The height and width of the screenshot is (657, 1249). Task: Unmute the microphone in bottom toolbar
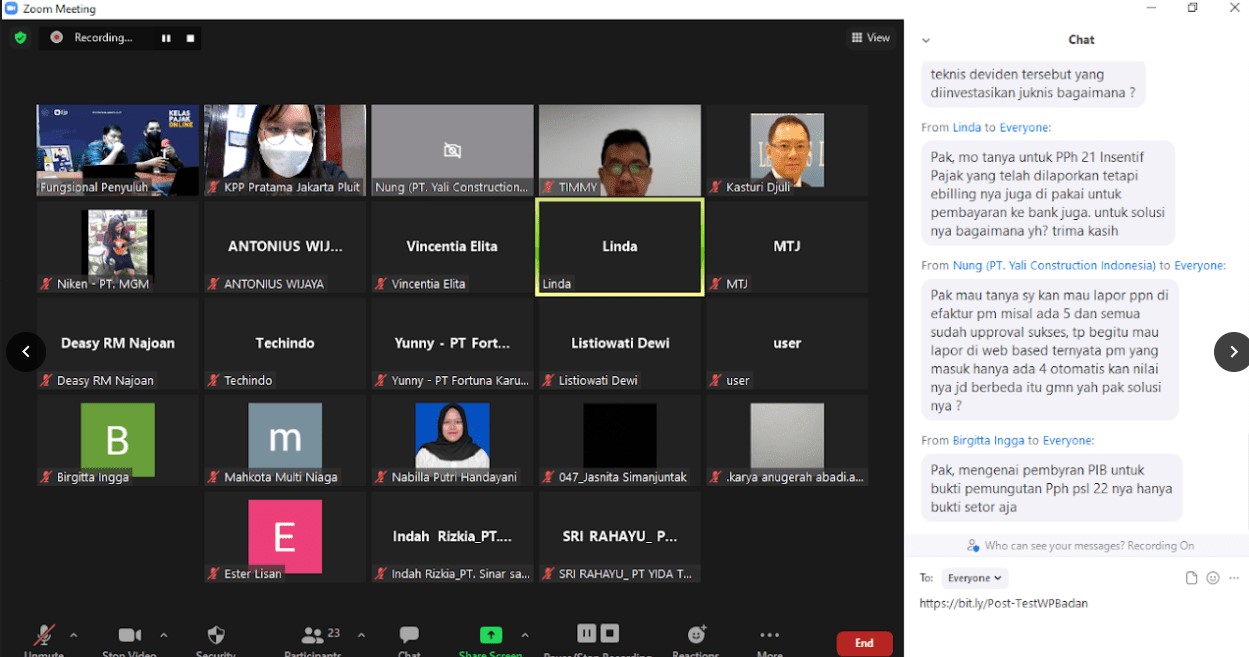[44, 637]
